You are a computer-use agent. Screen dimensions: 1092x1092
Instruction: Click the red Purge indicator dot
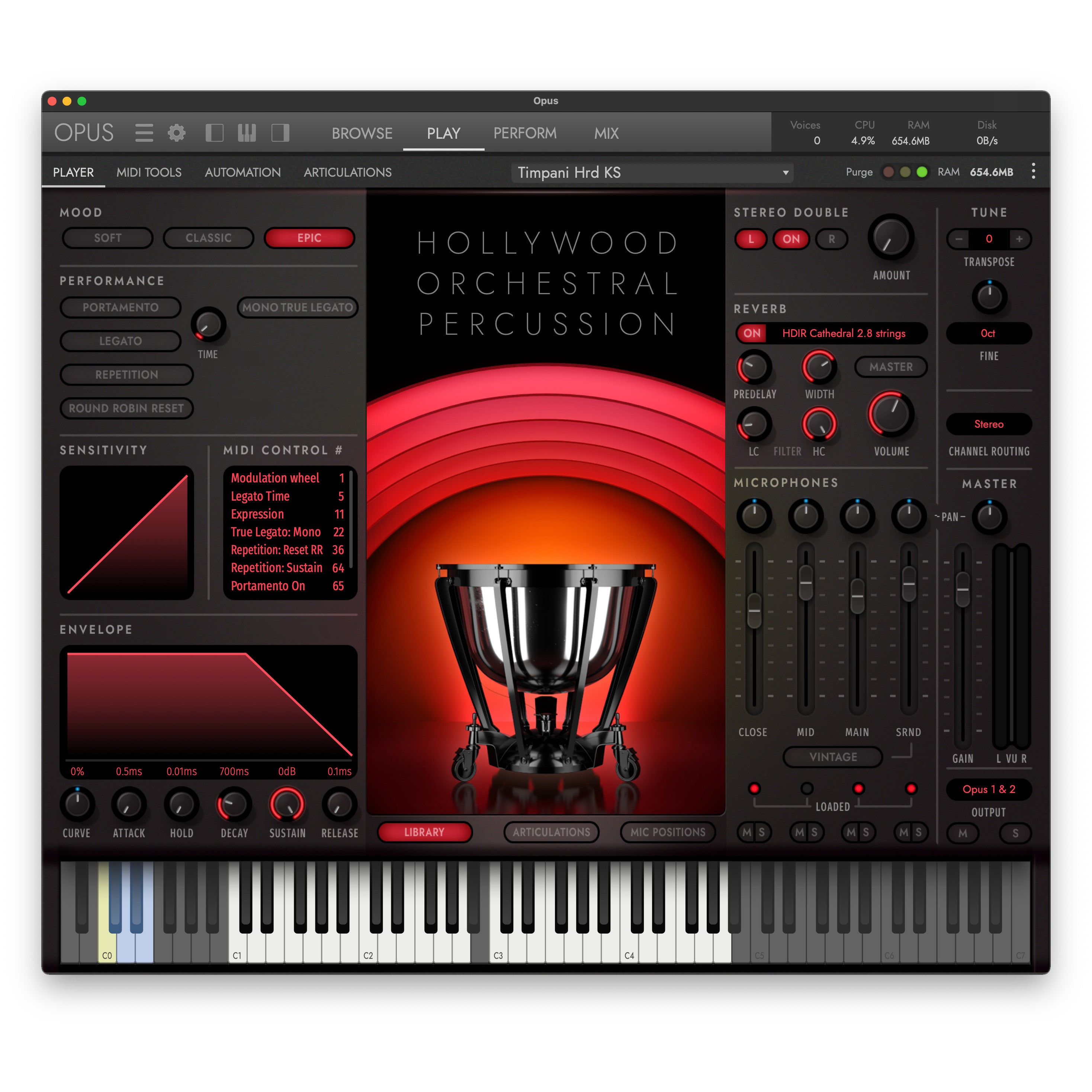click(889, 172)
